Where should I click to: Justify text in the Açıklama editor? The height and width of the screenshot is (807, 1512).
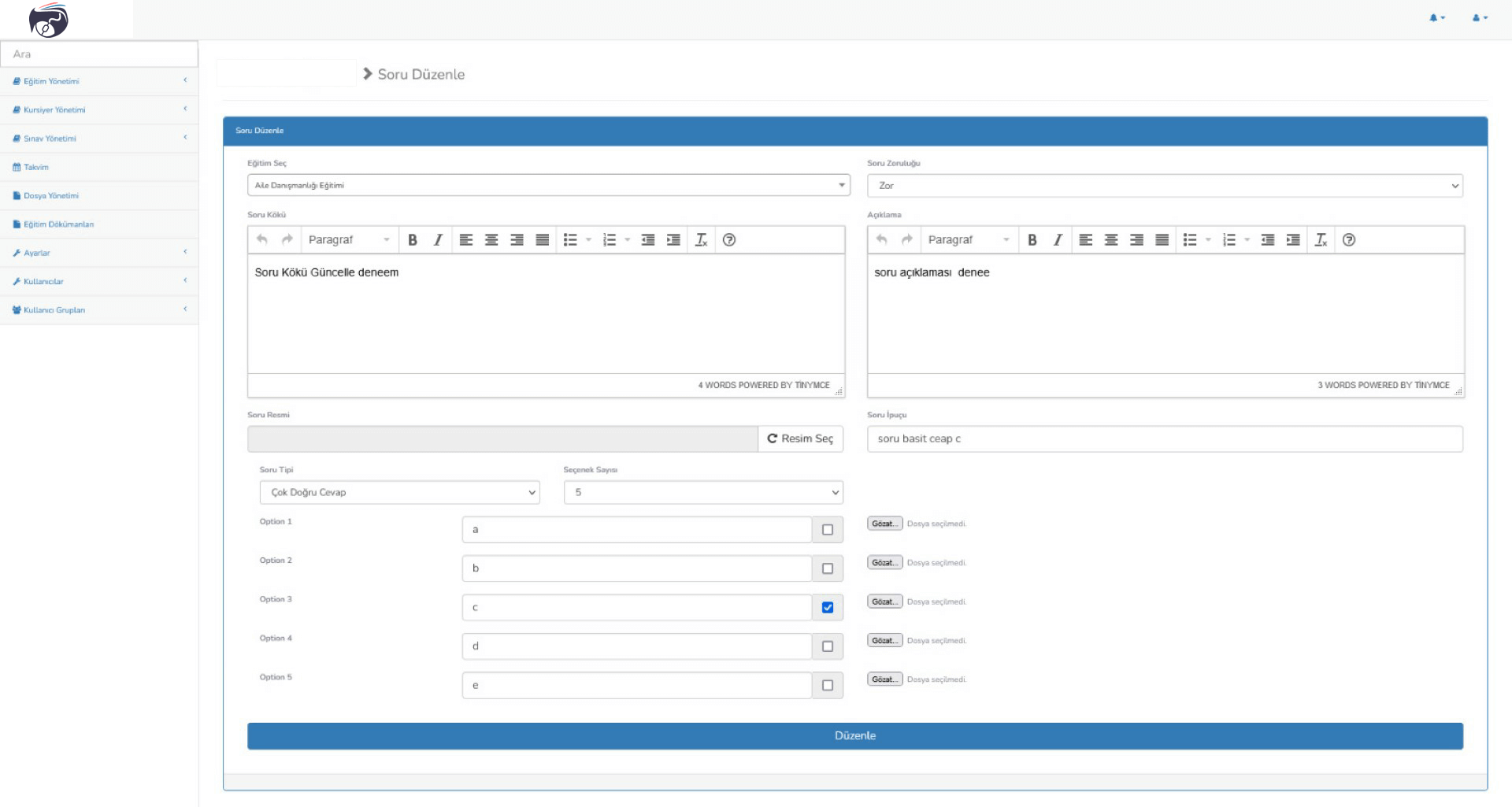coord(1162,240)
